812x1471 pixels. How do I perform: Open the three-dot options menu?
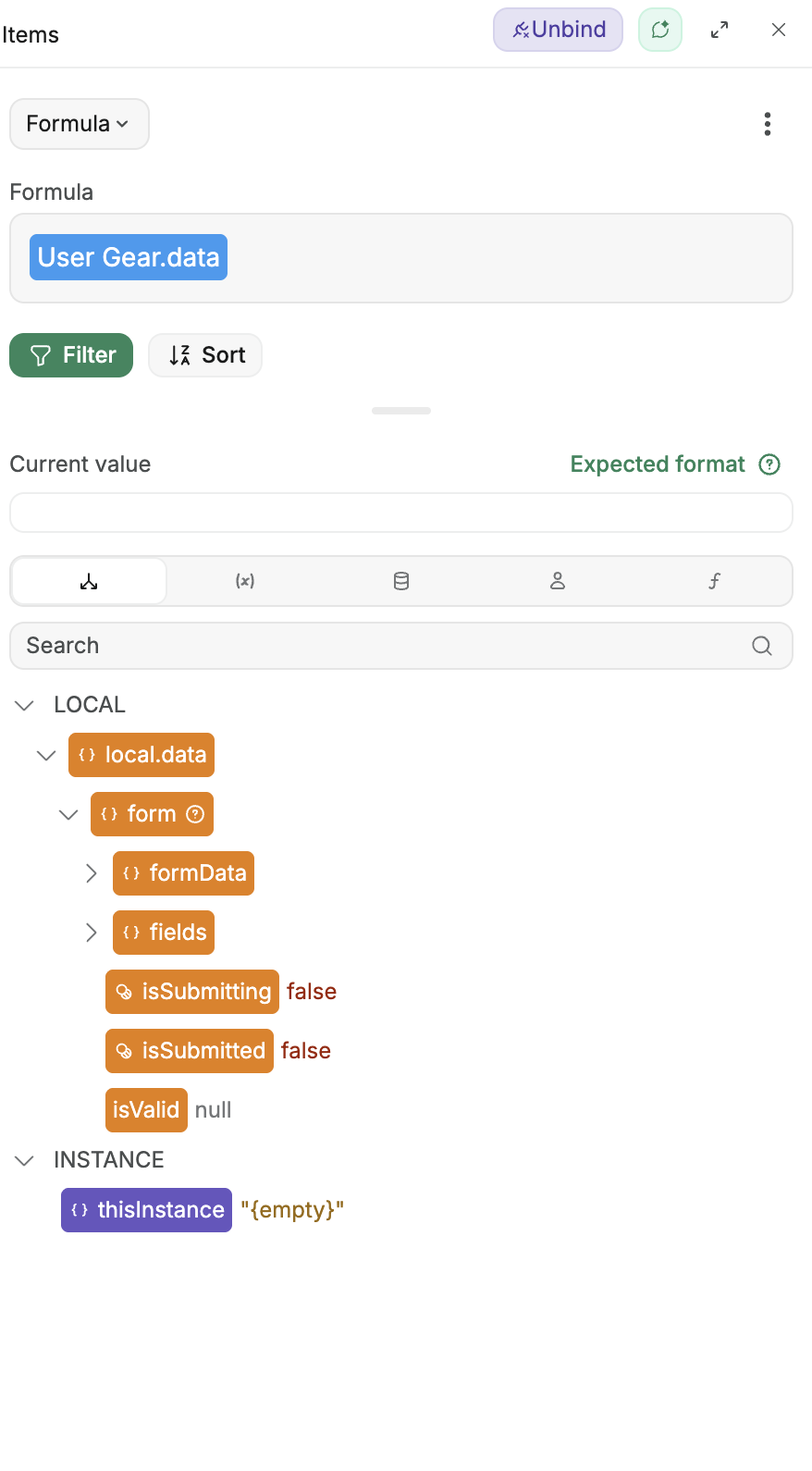click(x=767, y=124)
